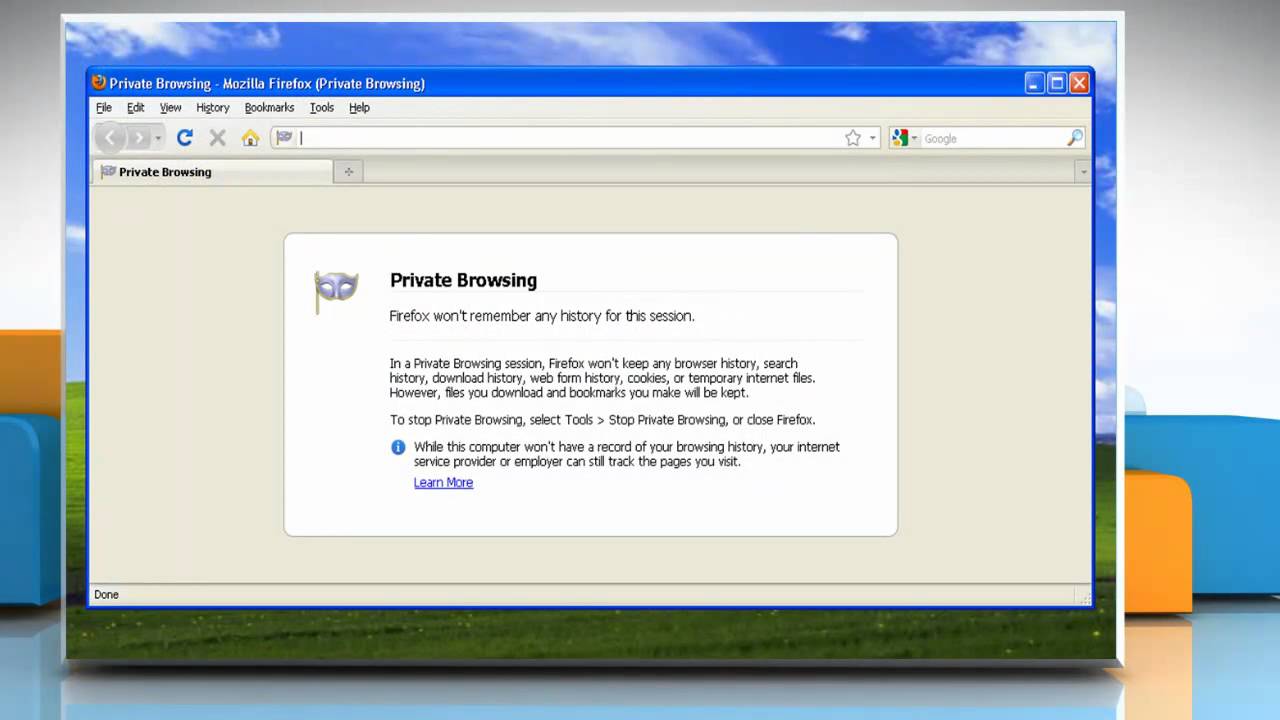
Task: Click the mask site icon in address bar
Action: pos(285,138)
